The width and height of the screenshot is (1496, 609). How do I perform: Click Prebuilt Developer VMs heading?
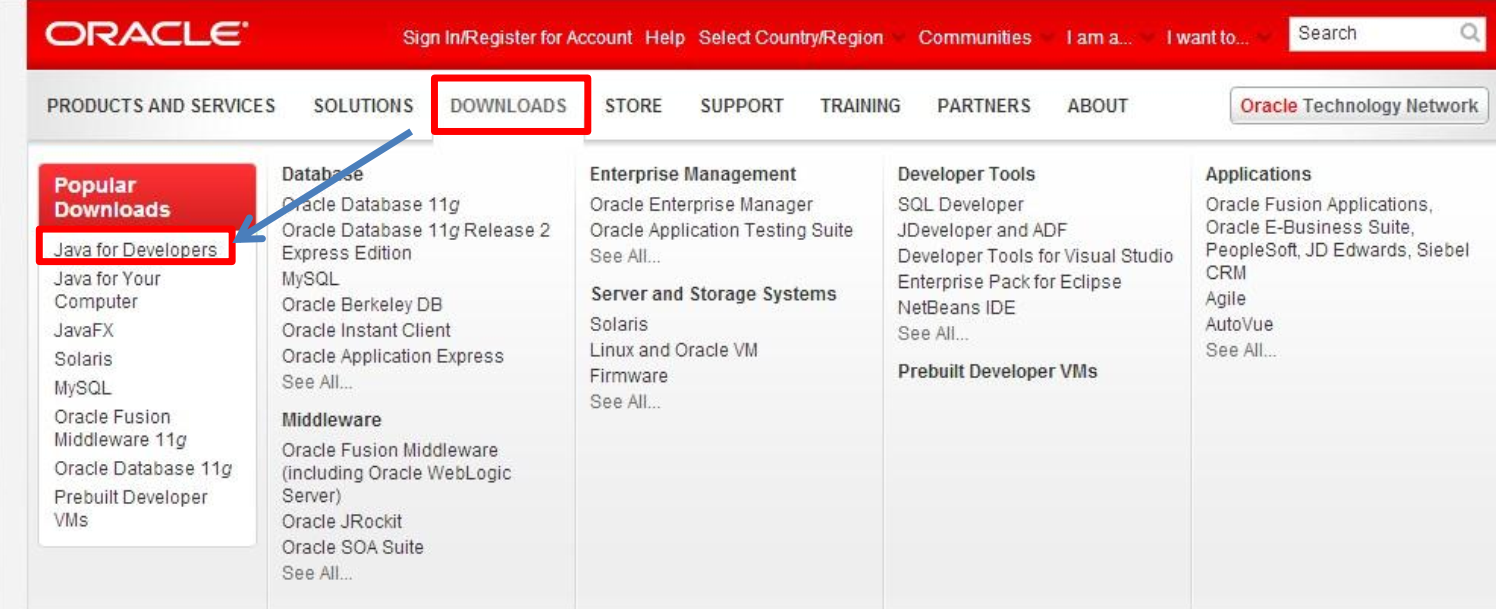pyautogui.click(x=997, y=372)
